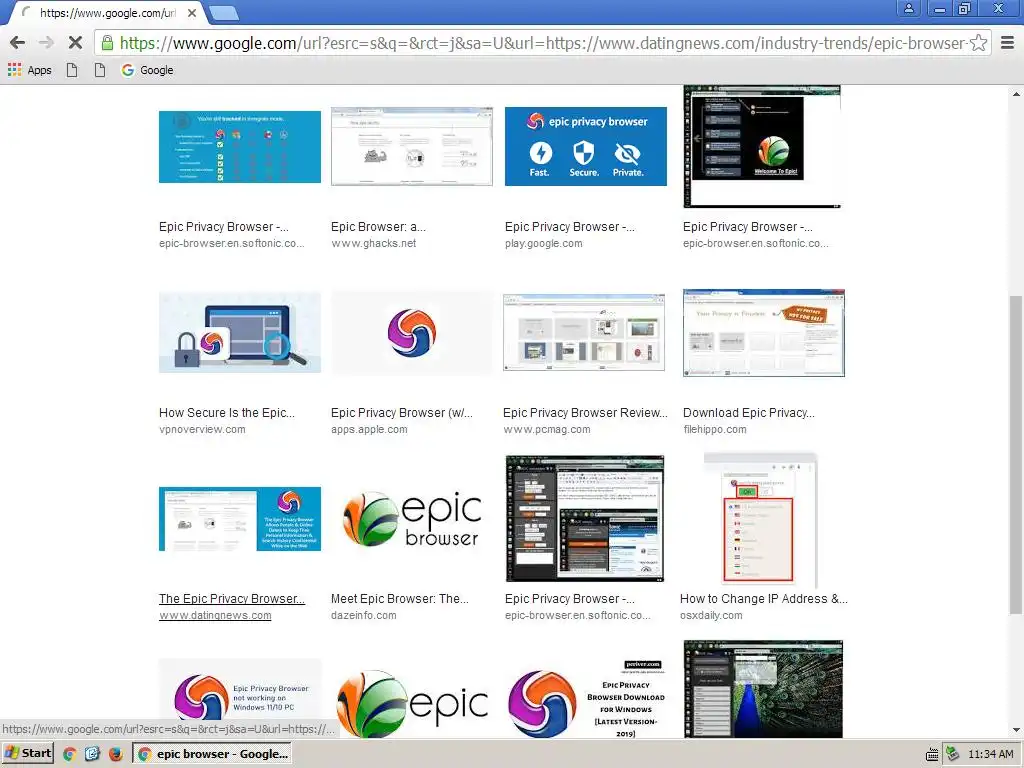Open the Fast Secure Private blue banner image
Screen dimensions: 1024x768
pos(586,146)
